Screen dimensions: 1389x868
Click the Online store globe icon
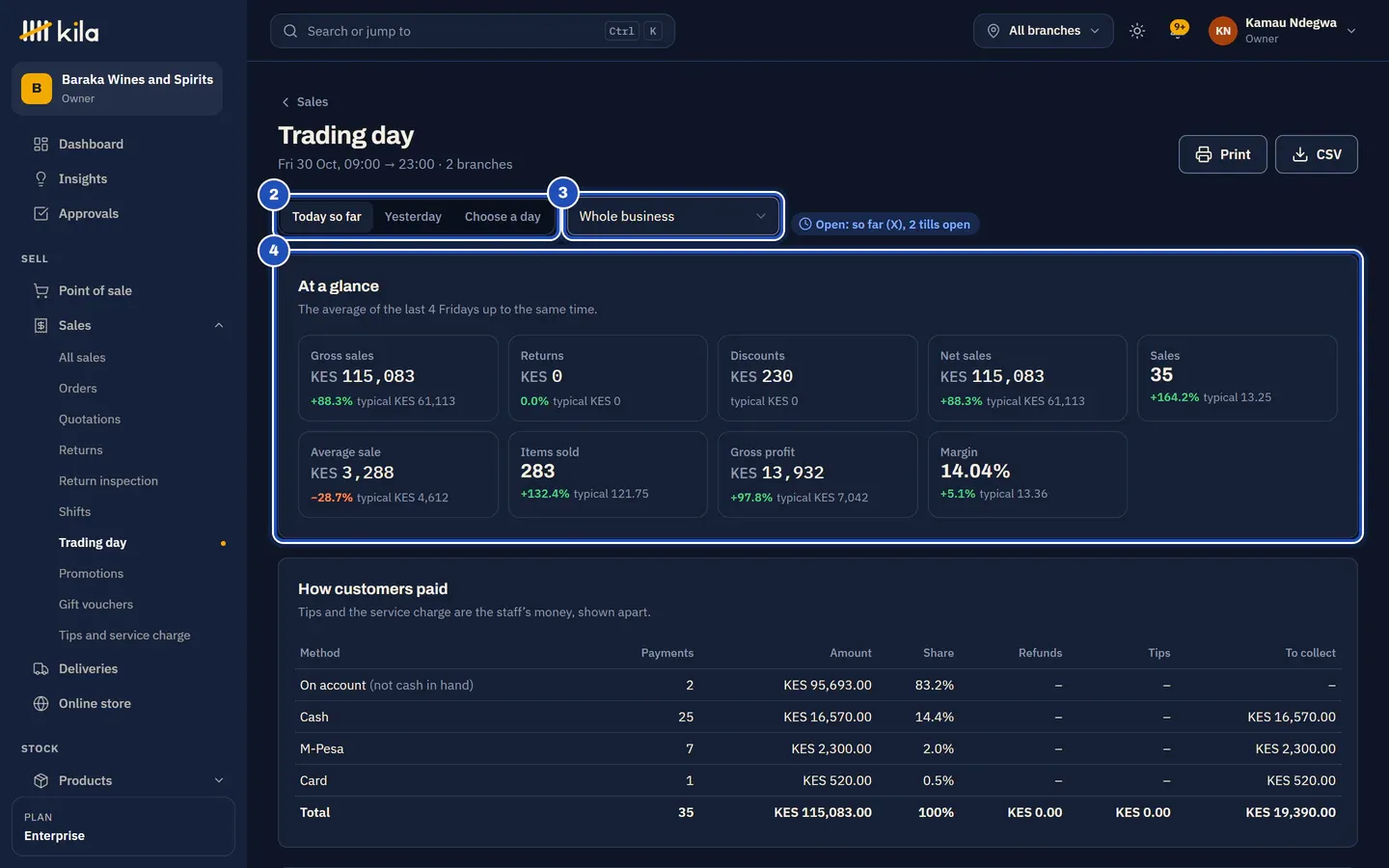click(x=41, y=703)
